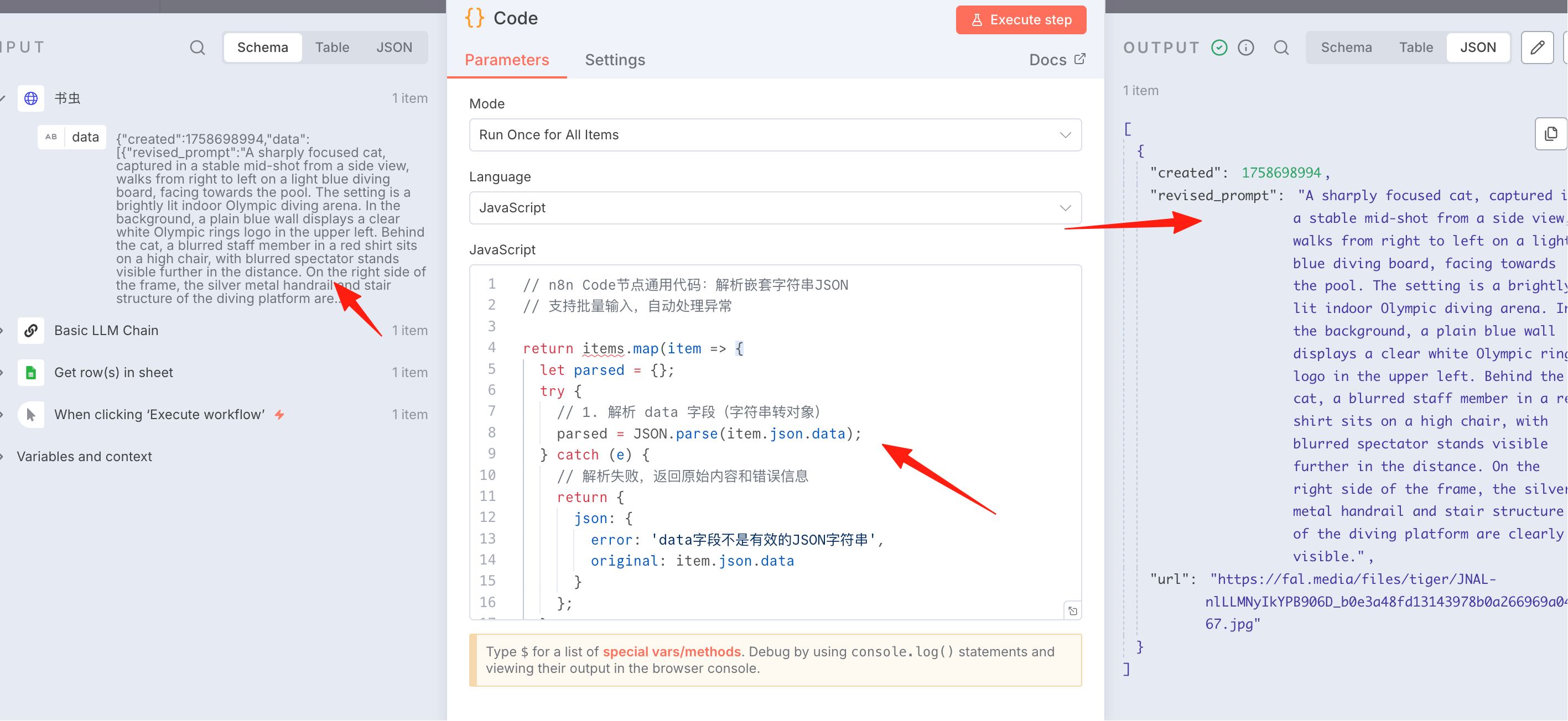The image size is (1568, 721).
Task: Select JSON view in the output panel
Action: pos(1478,48)
